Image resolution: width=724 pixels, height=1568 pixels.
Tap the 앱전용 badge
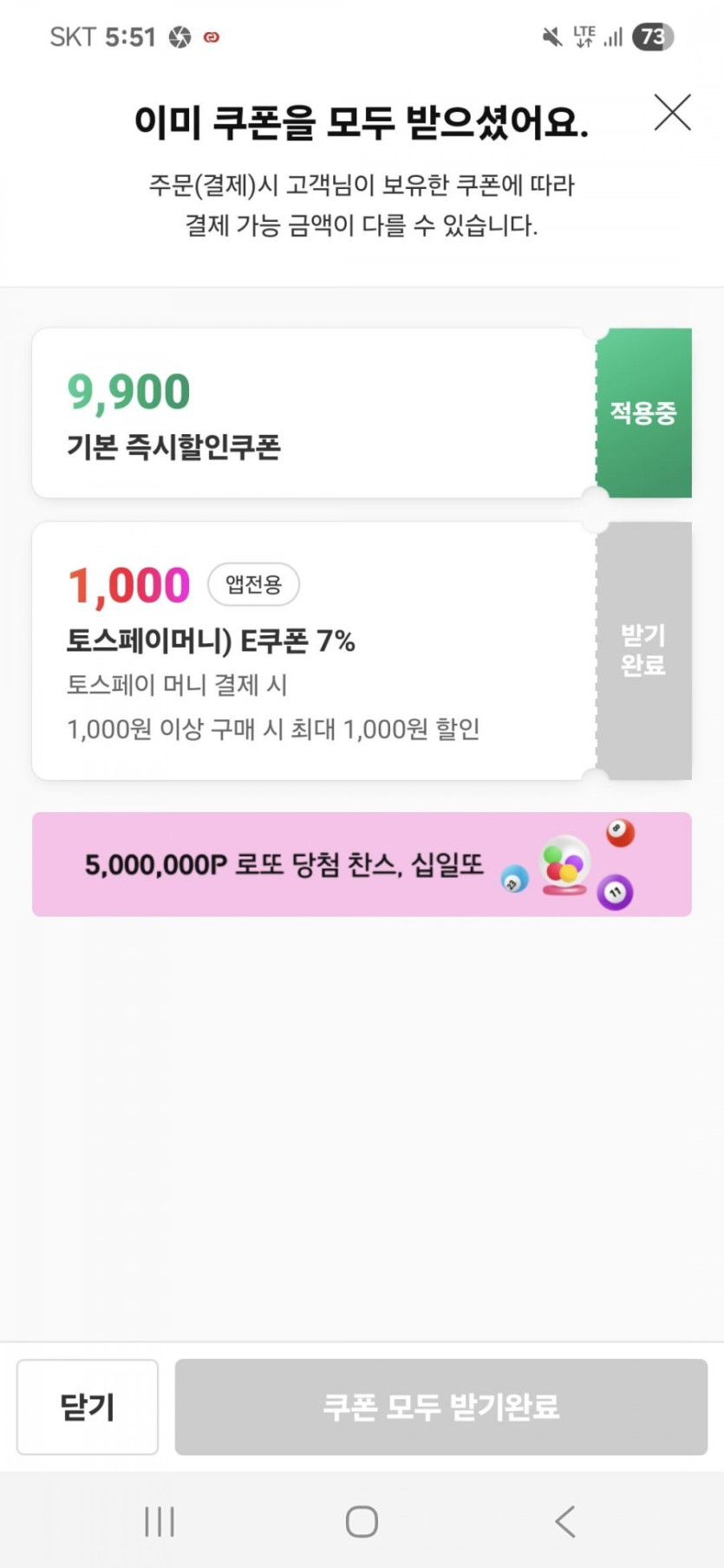coord(253,584)
